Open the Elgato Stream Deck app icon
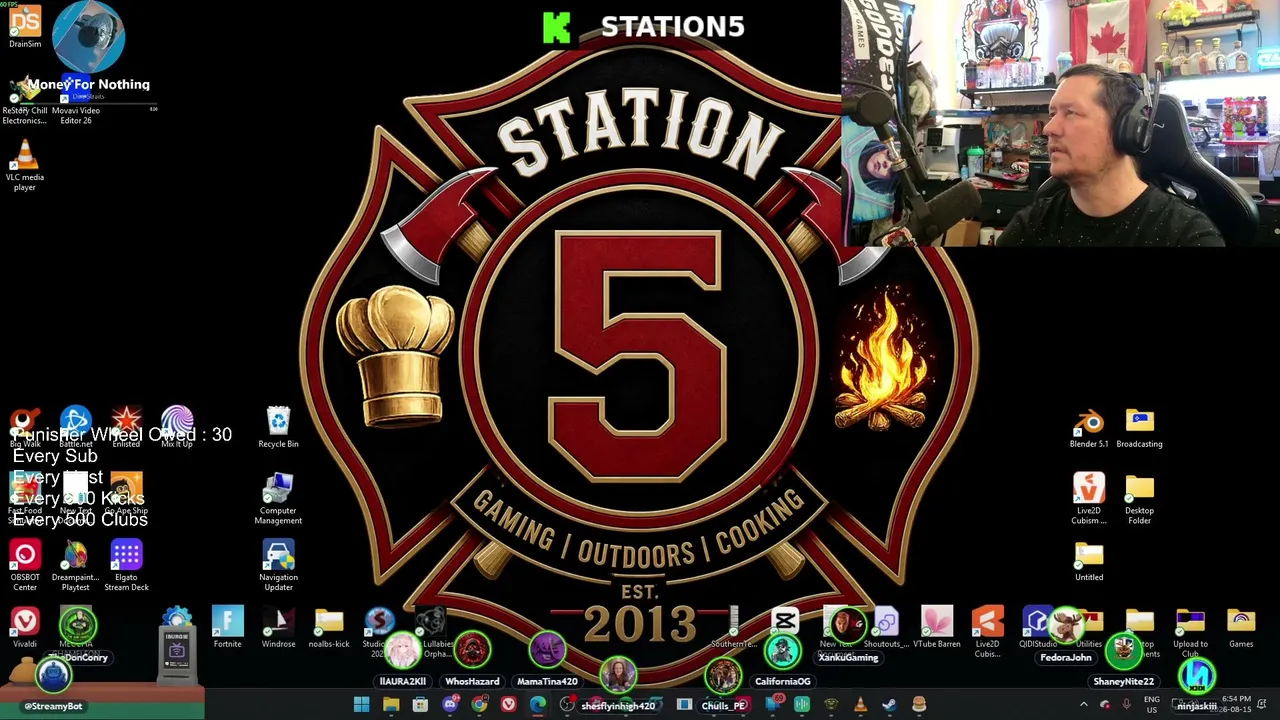Screen dimensions: 1280x720 pos(126,566)
